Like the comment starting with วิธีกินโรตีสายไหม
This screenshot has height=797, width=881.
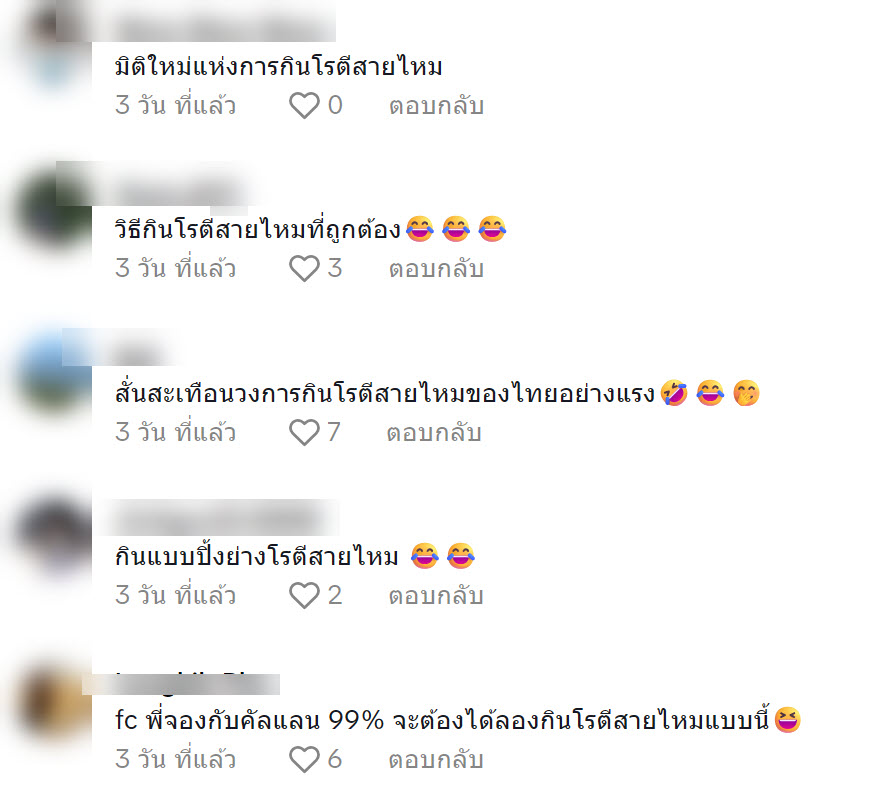click(304, 269)
